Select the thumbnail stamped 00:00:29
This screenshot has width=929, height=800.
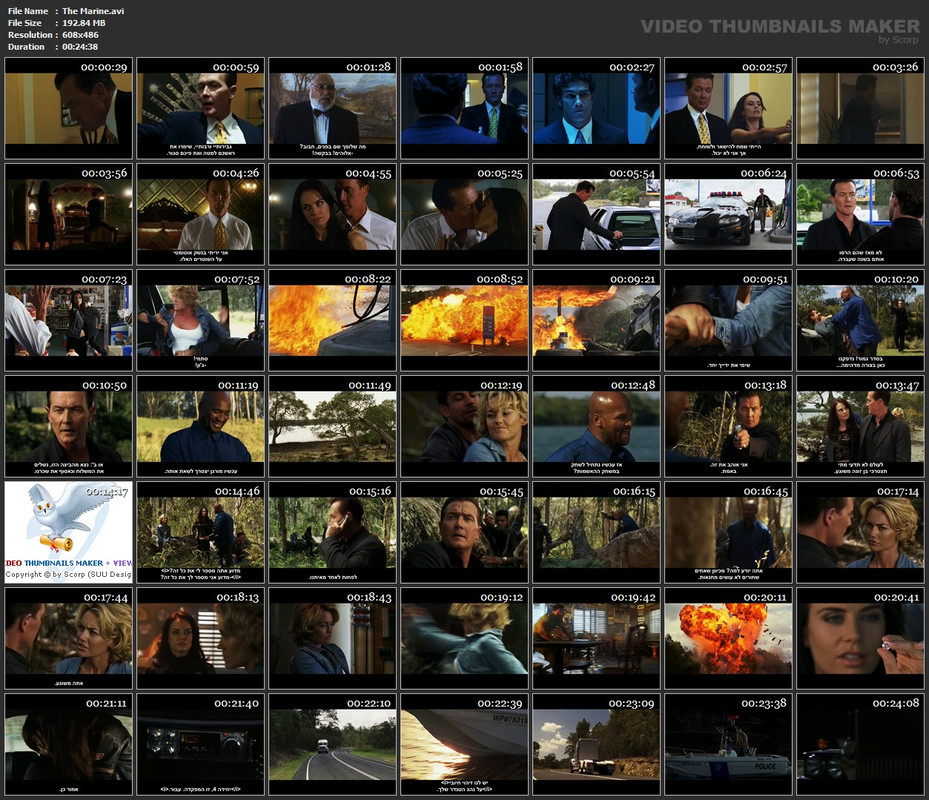[69, 108]
